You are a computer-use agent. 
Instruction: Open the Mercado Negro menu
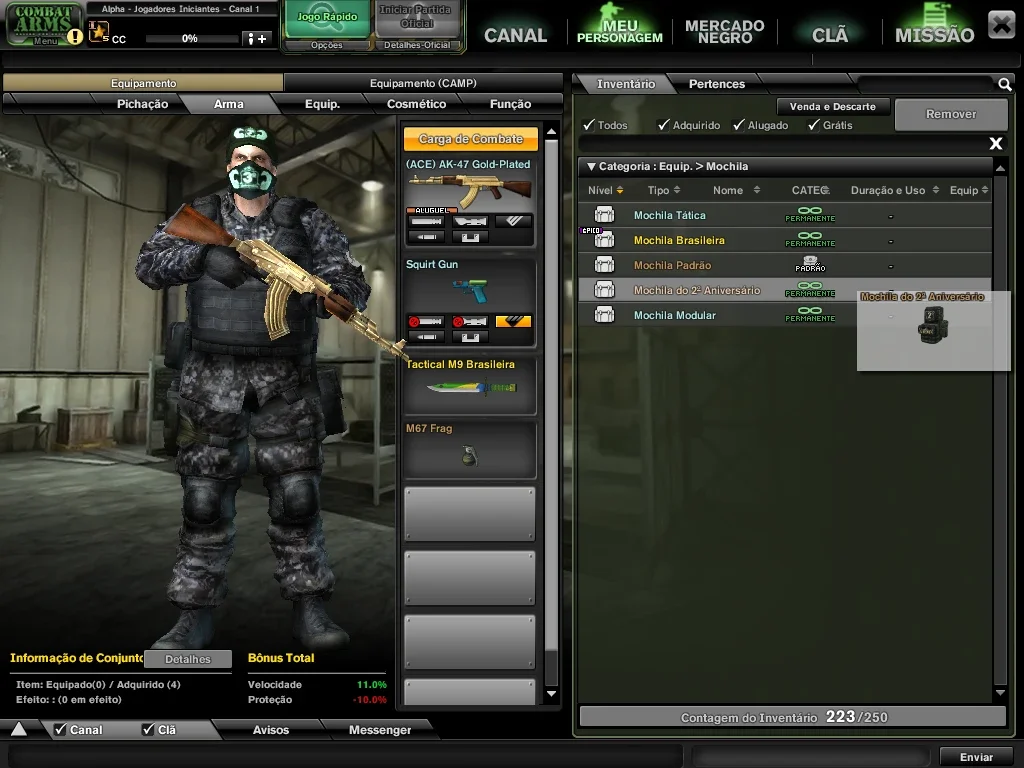[x=724, y=31]
